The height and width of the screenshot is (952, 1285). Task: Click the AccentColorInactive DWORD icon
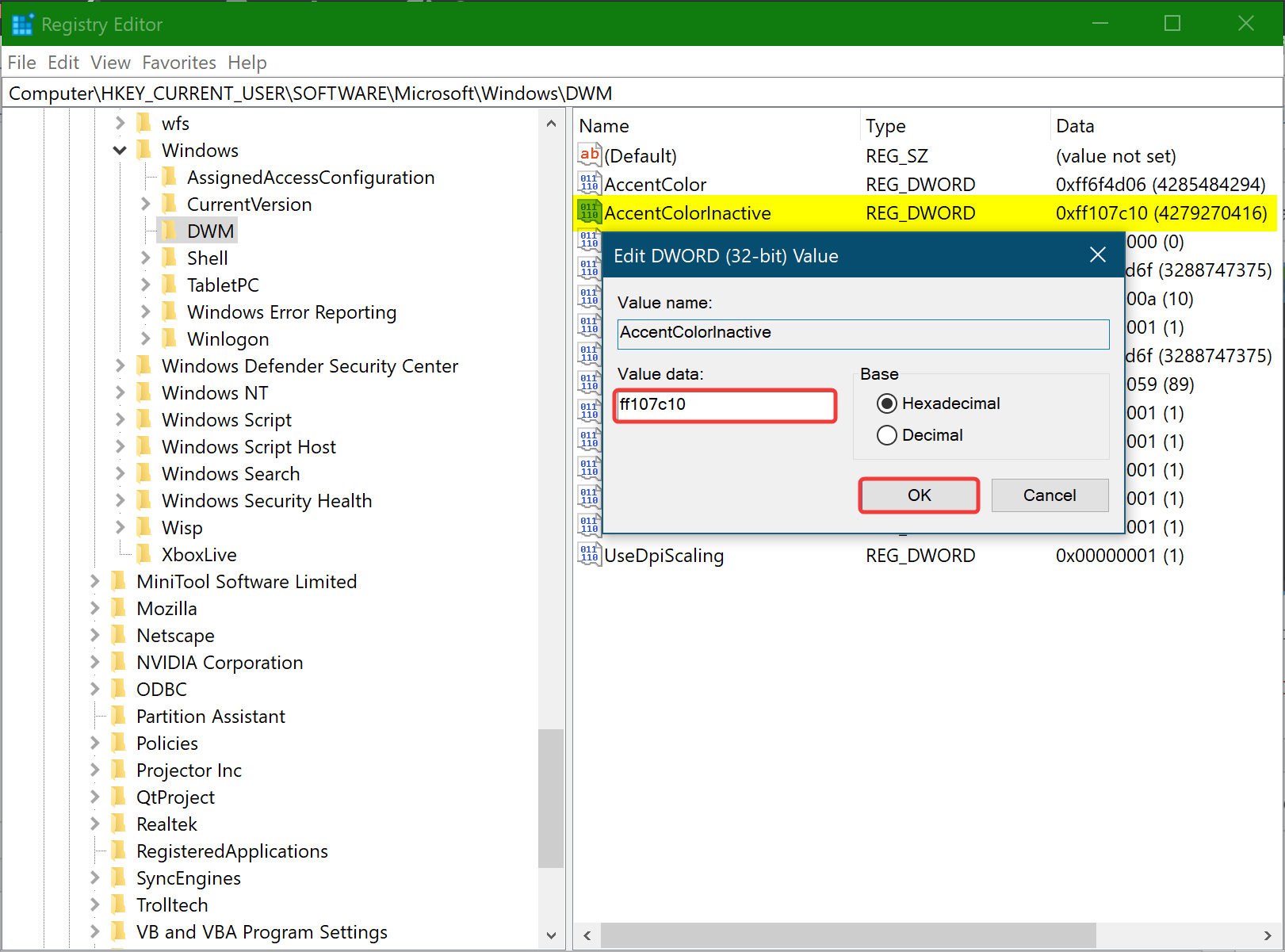589,212
